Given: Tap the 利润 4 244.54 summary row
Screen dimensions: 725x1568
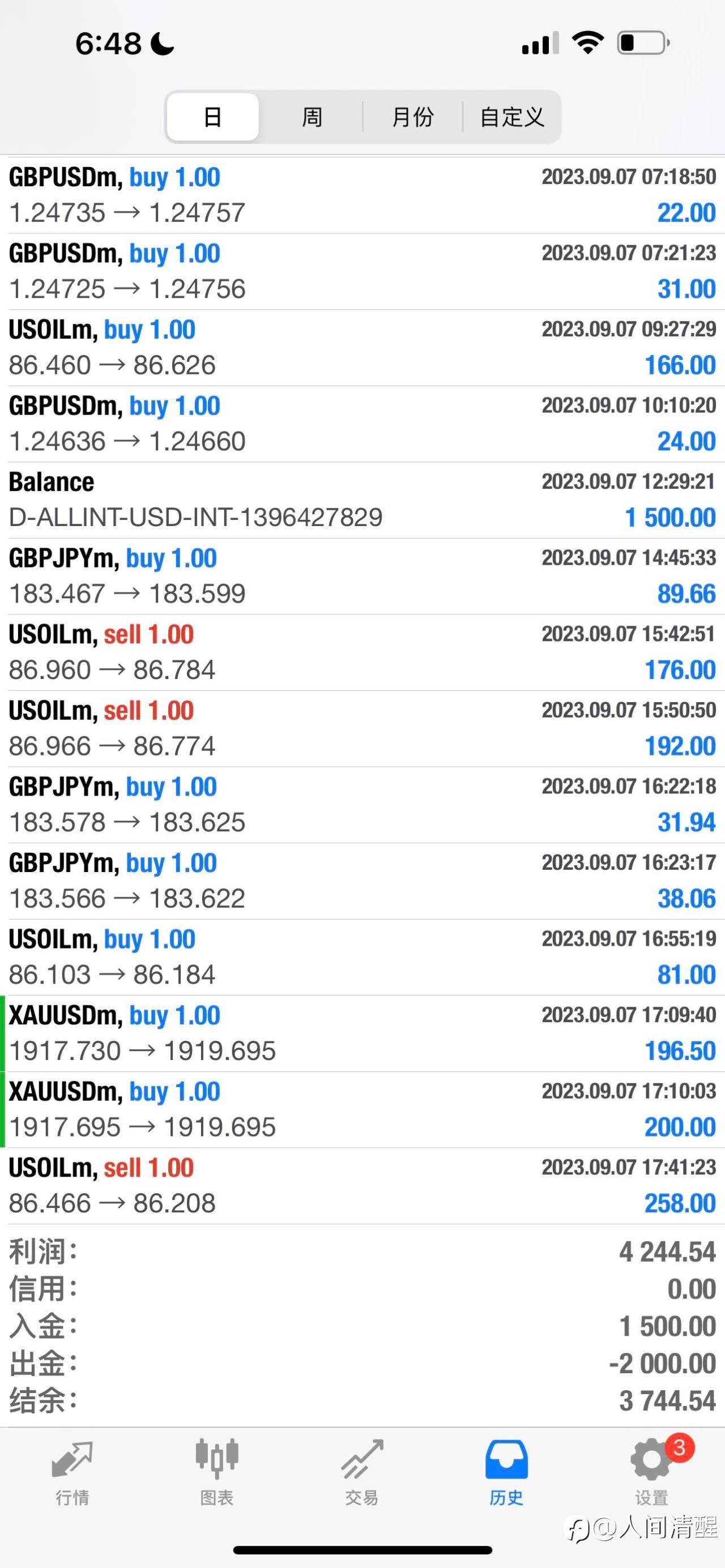Looking at the screenshot, I should pyautogui.click(x=362, y=1252).
